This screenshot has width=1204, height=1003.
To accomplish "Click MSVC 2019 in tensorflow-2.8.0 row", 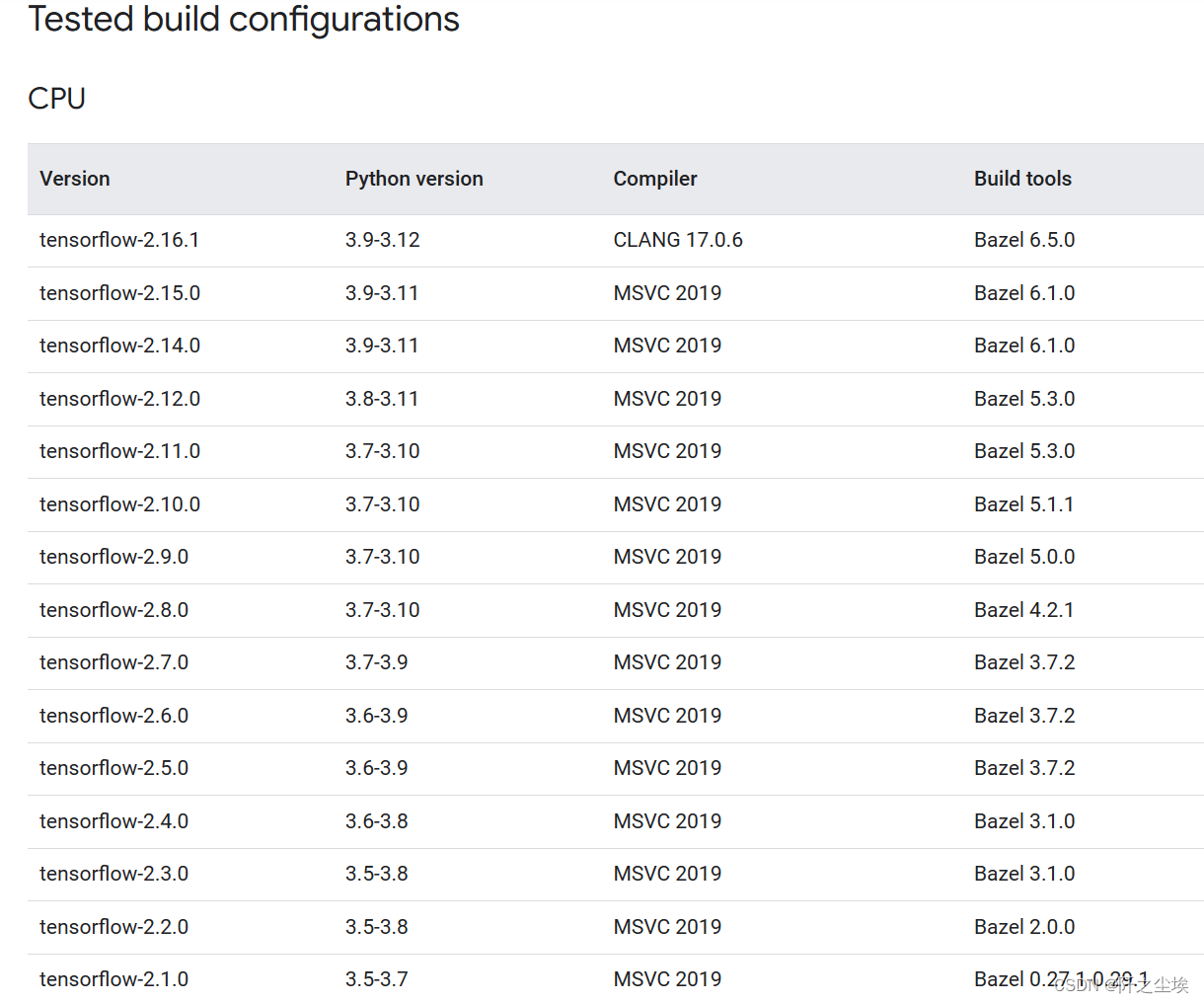I will pos(667,610).
